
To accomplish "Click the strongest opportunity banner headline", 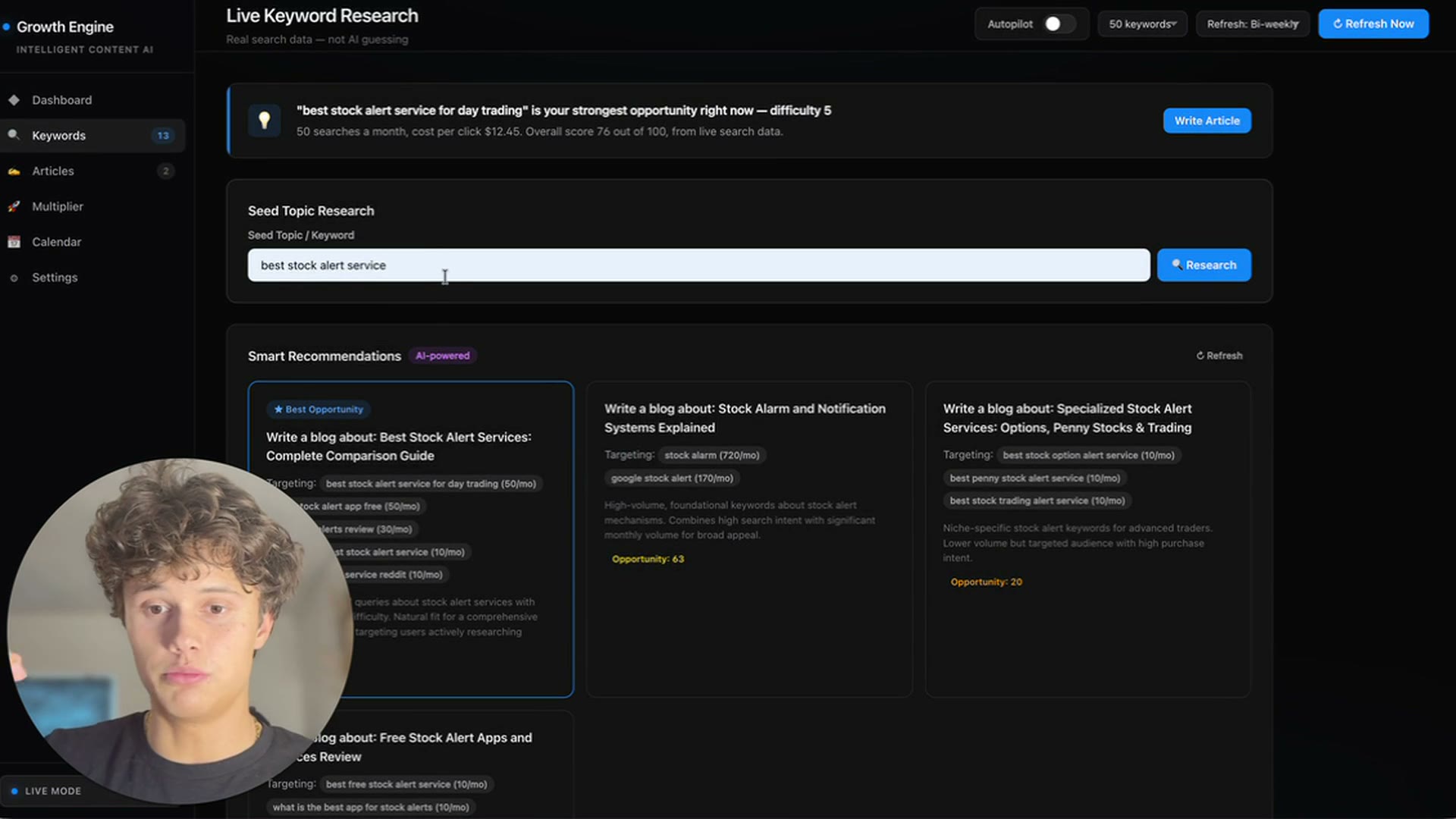I will tap(563, 111).
